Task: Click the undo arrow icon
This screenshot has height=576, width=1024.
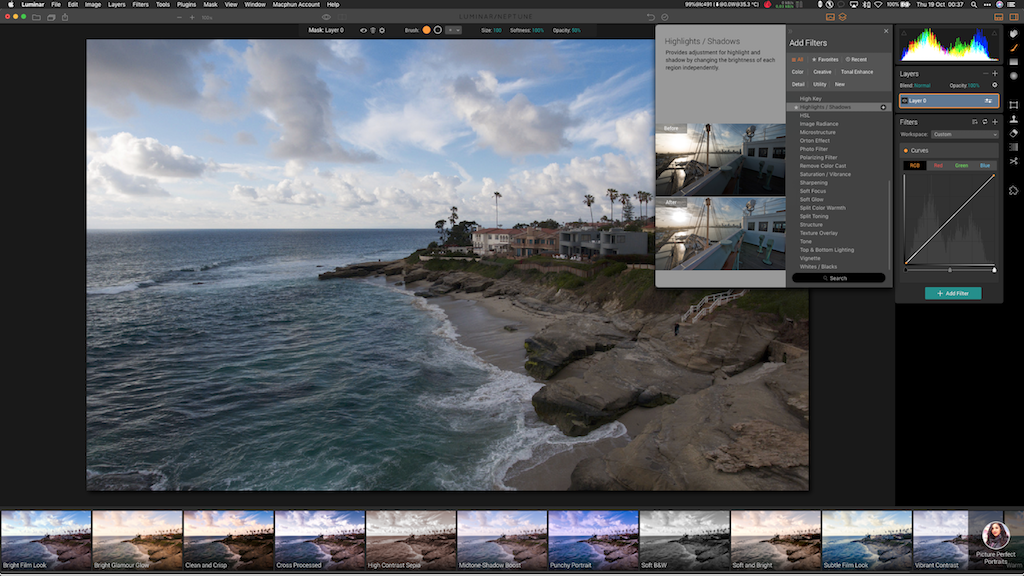Action: tap(651, 17)
